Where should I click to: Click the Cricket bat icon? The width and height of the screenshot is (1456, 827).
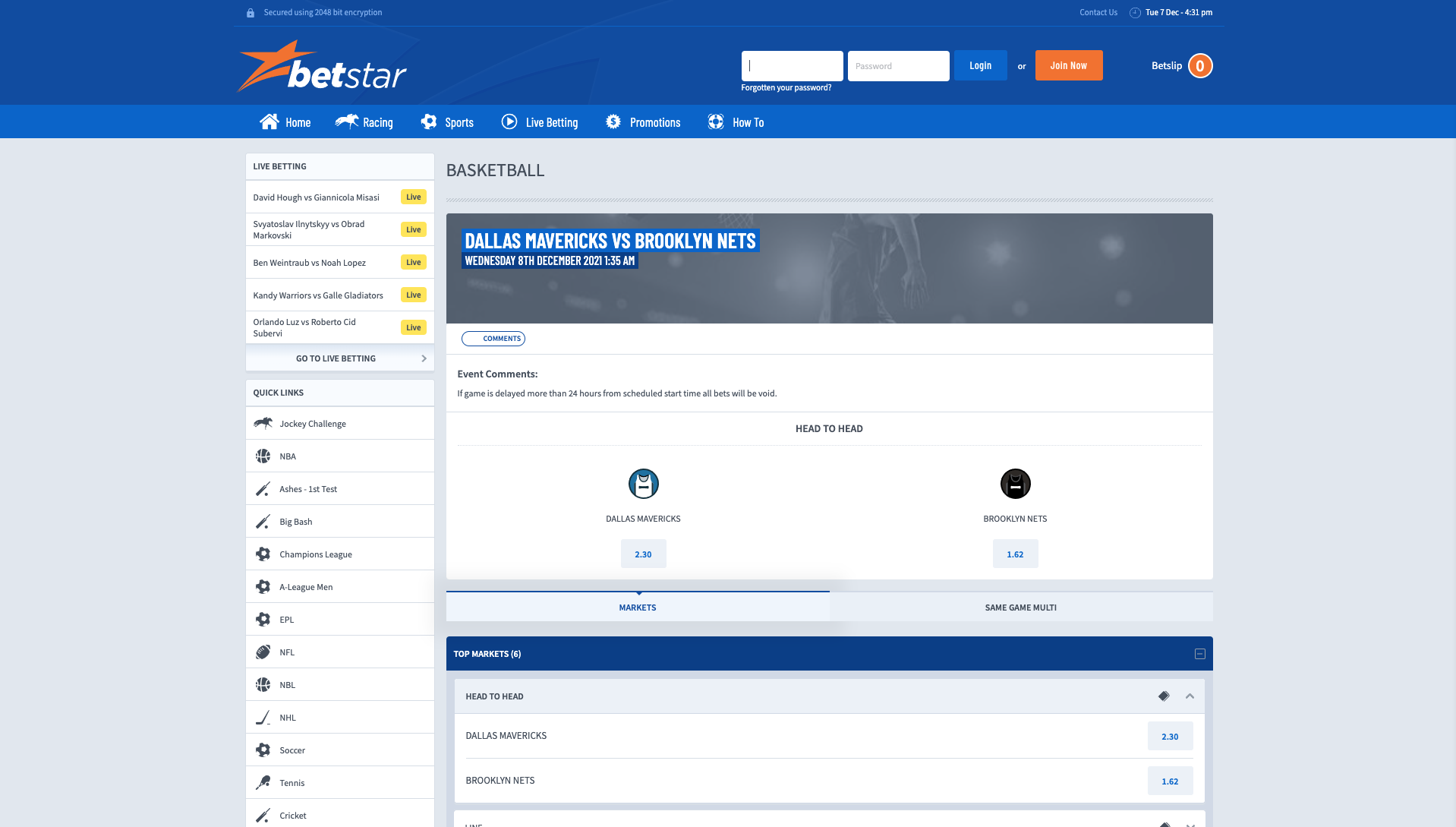[263, 815]
